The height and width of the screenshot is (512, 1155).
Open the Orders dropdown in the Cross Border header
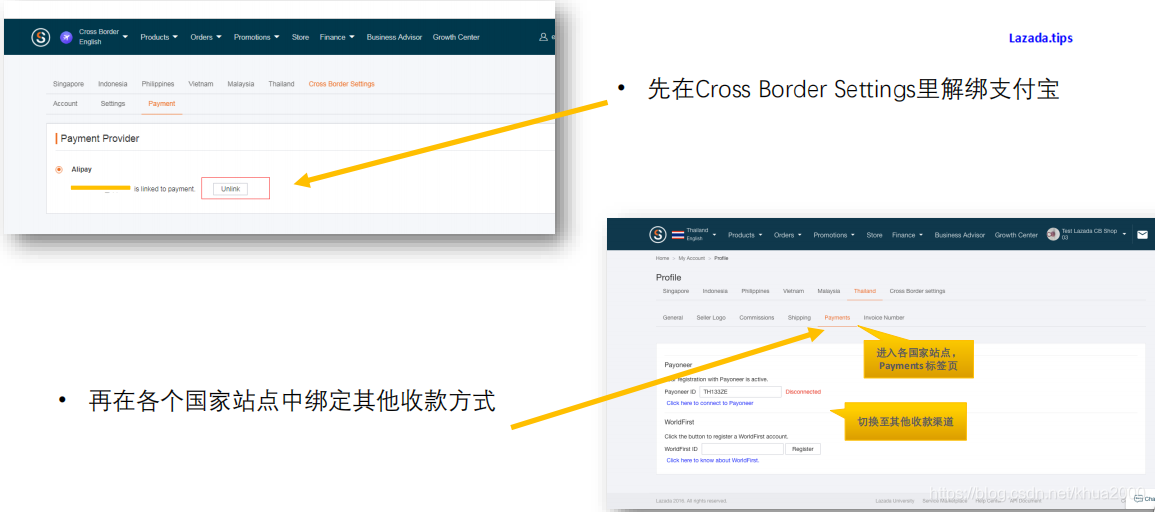pos(206,37)
